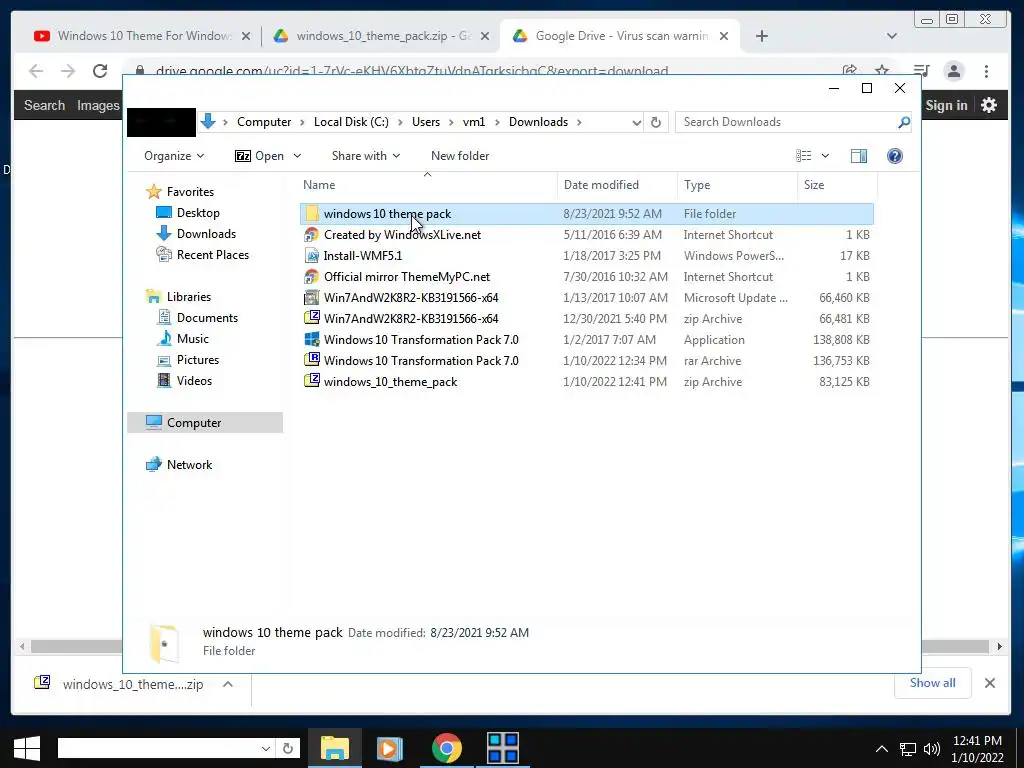Viewport: 1024px width, 768px height.
Task: Click the taskbar network icon
Action: tap(908, 749)
